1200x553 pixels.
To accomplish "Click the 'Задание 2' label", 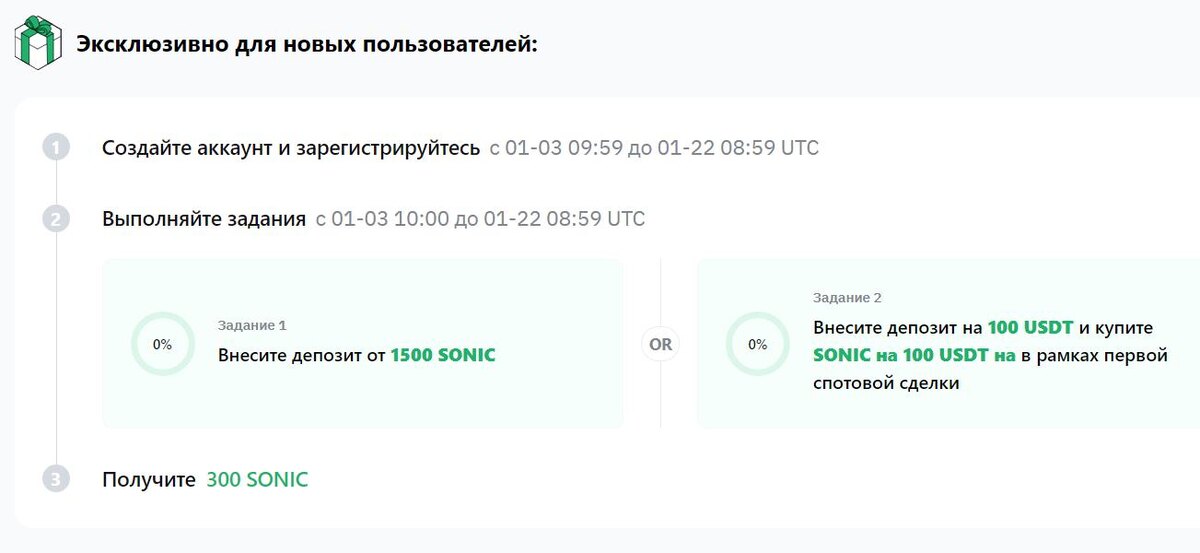I will click(x=847, y=298).
